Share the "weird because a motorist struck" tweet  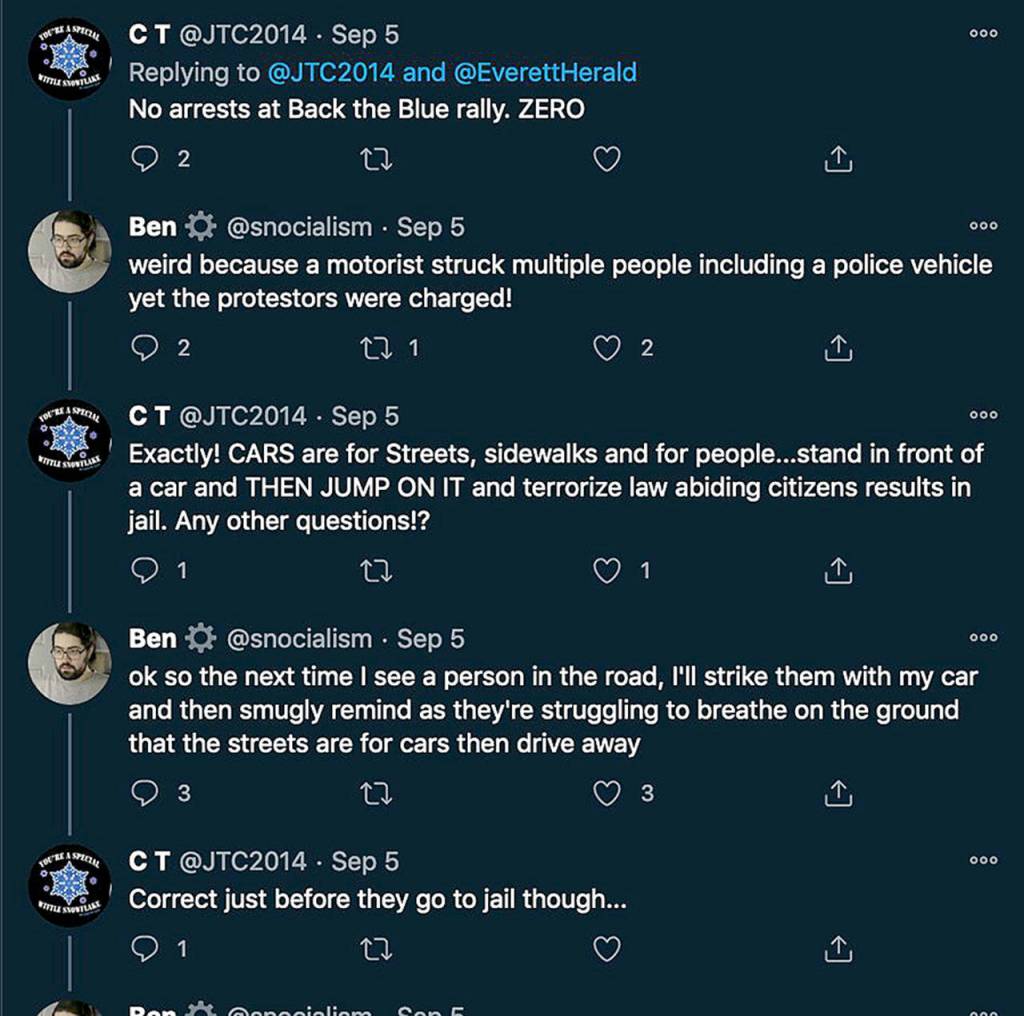839,348
